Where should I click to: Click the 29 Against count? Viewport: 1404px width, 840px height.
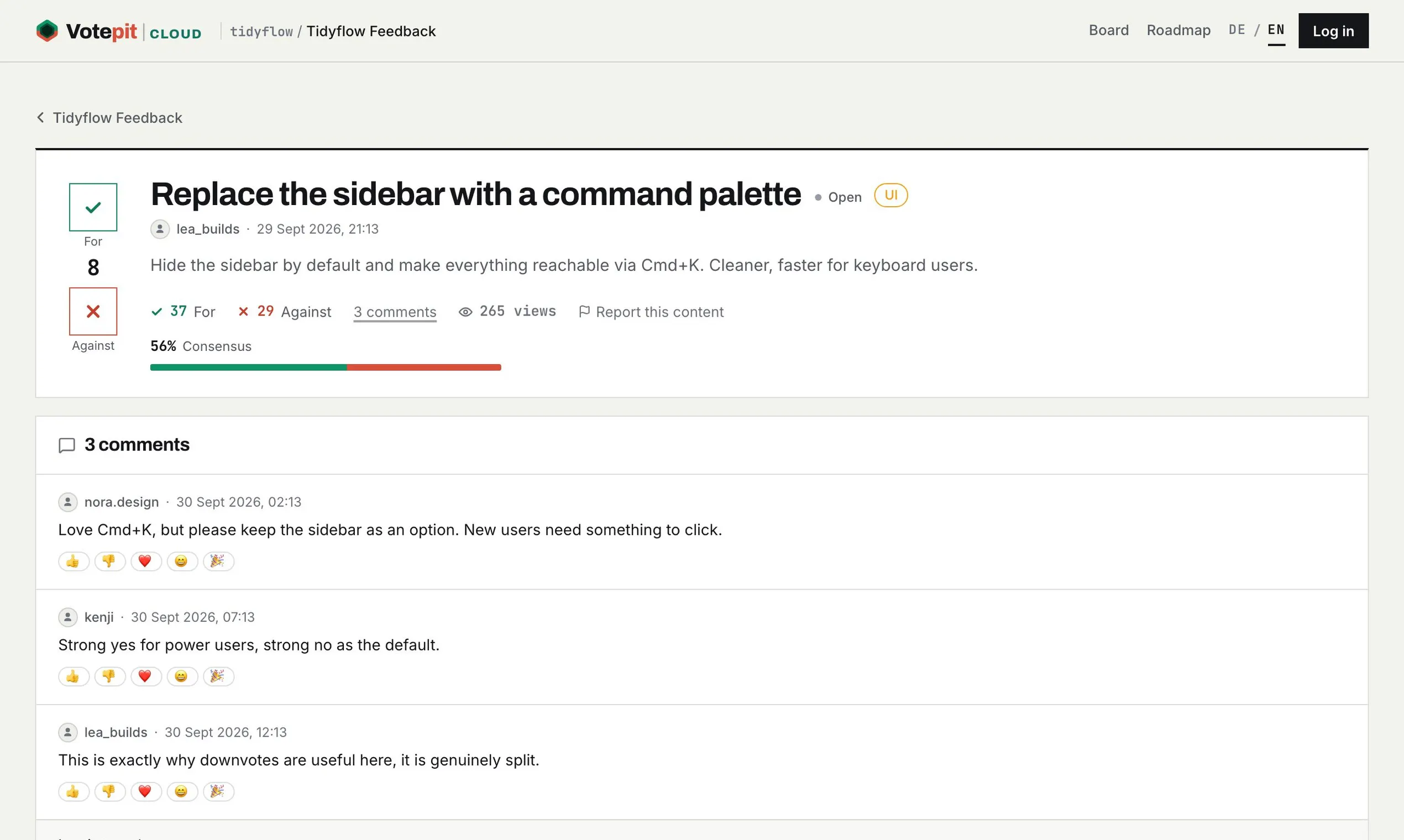(x=285, y=311)
